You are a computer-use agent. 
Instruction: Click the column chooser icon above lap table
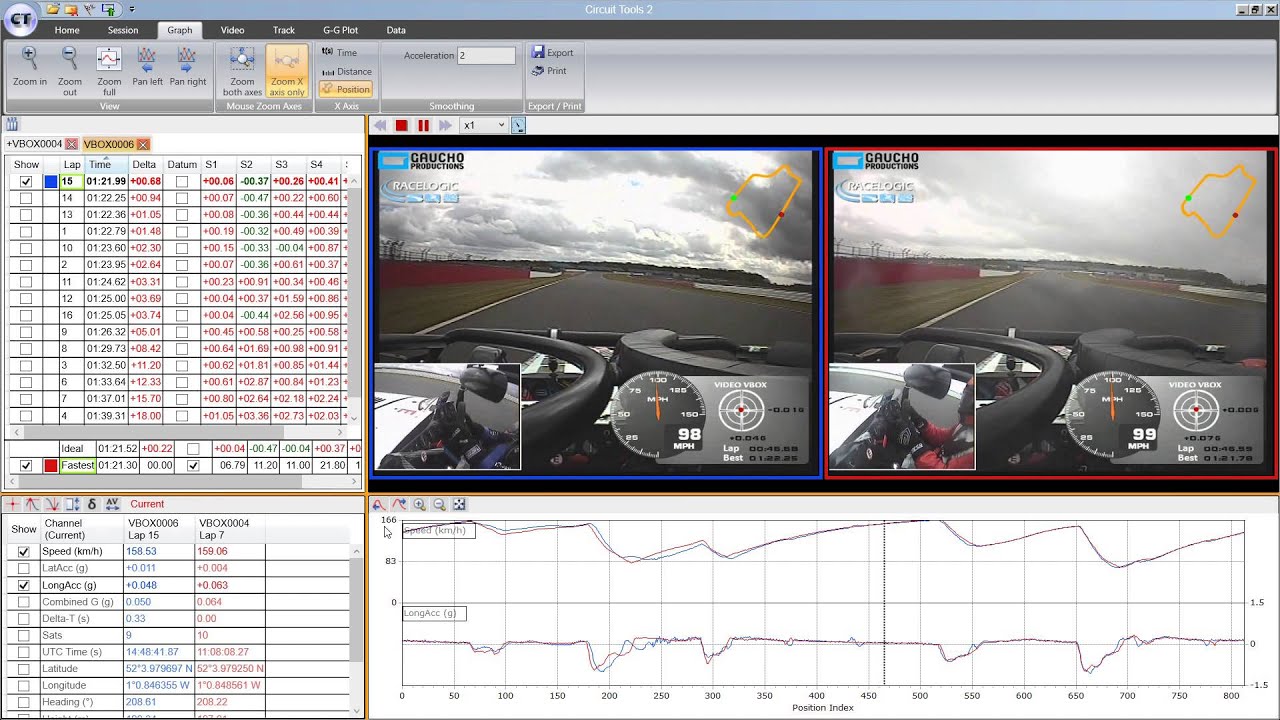tap(12, 125)
